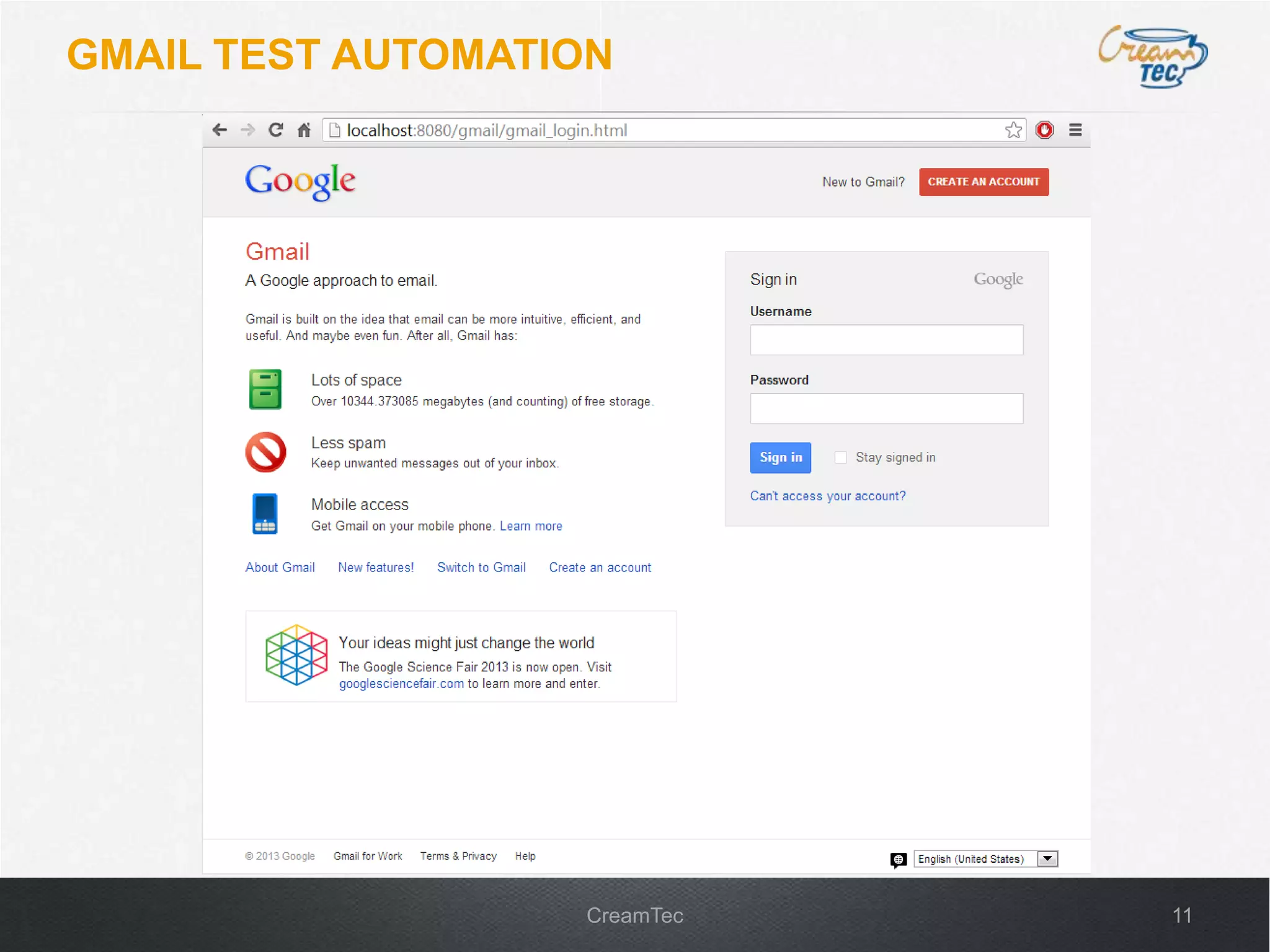Click the green file cabinet icon
Viewport: 1270px width, 952px height.
pos(265,389)
